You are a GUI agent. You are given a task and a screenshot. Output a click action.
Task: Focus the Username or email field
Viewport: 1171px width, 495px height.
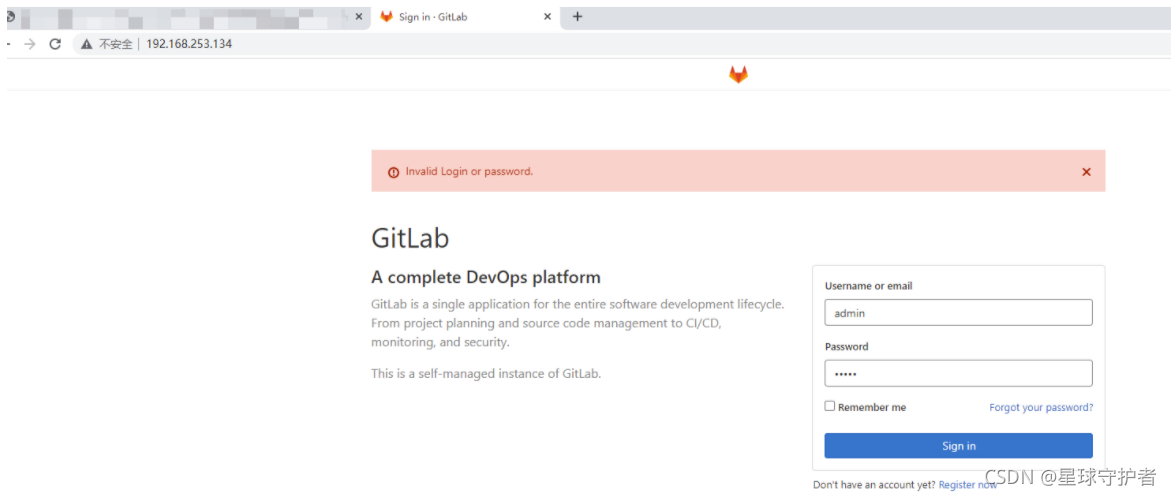click(958, 313)
